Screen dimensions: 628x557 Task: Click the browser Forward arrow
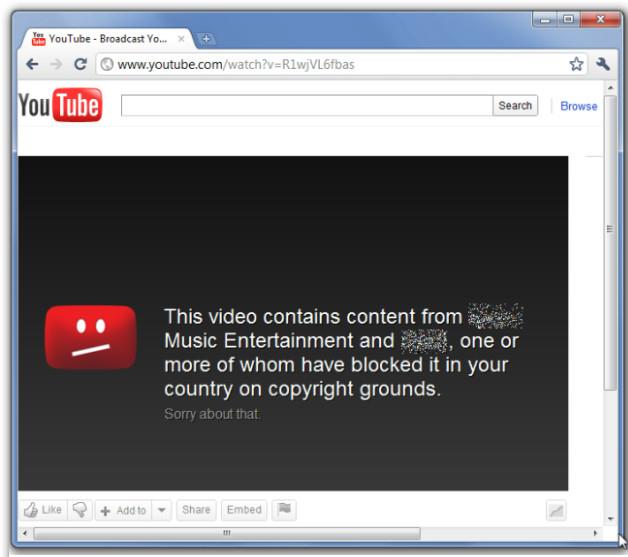point(56,64)
